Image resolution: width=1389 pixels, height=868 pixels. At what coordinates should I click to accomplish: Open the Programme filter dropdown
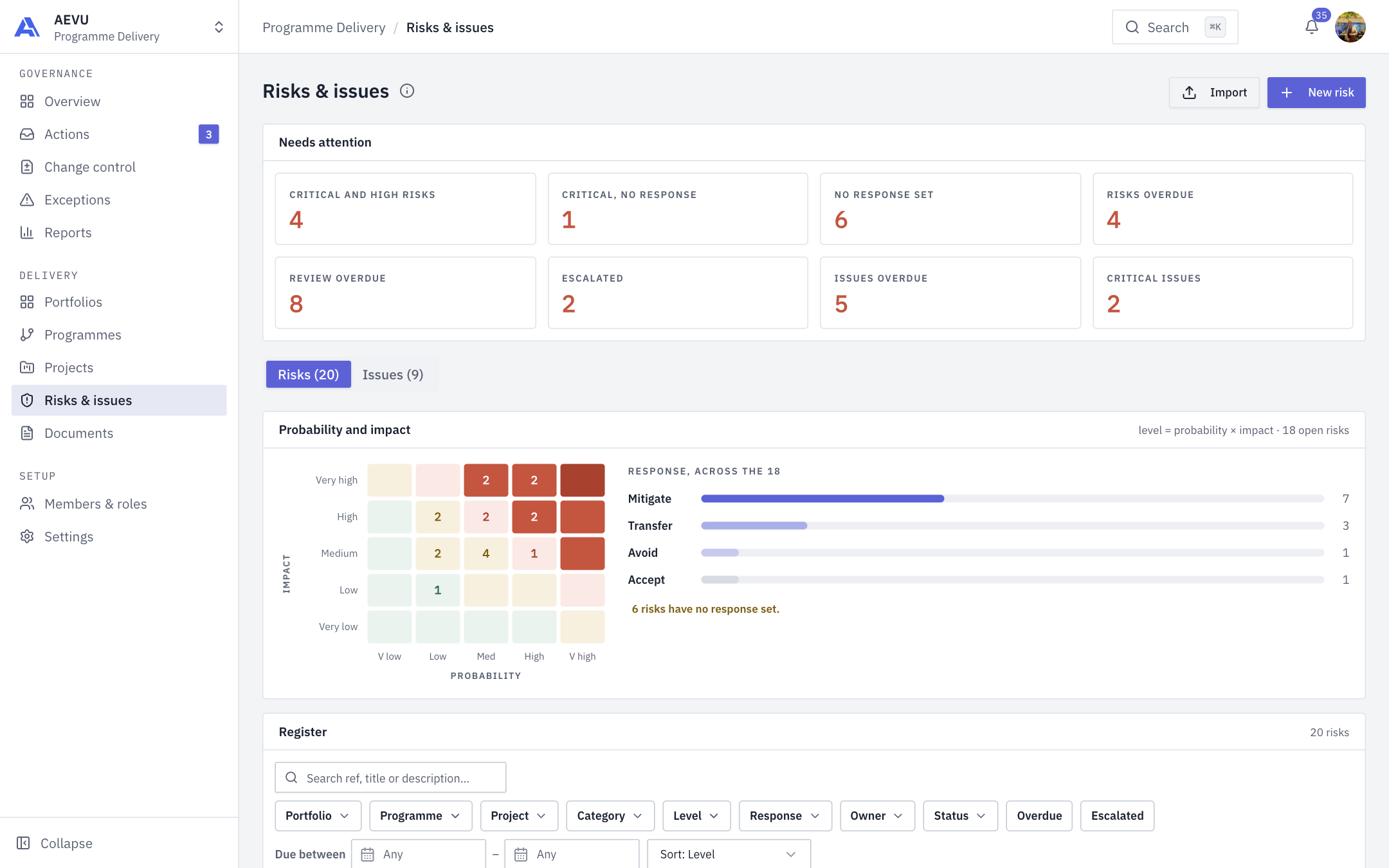tap(421, 816)
